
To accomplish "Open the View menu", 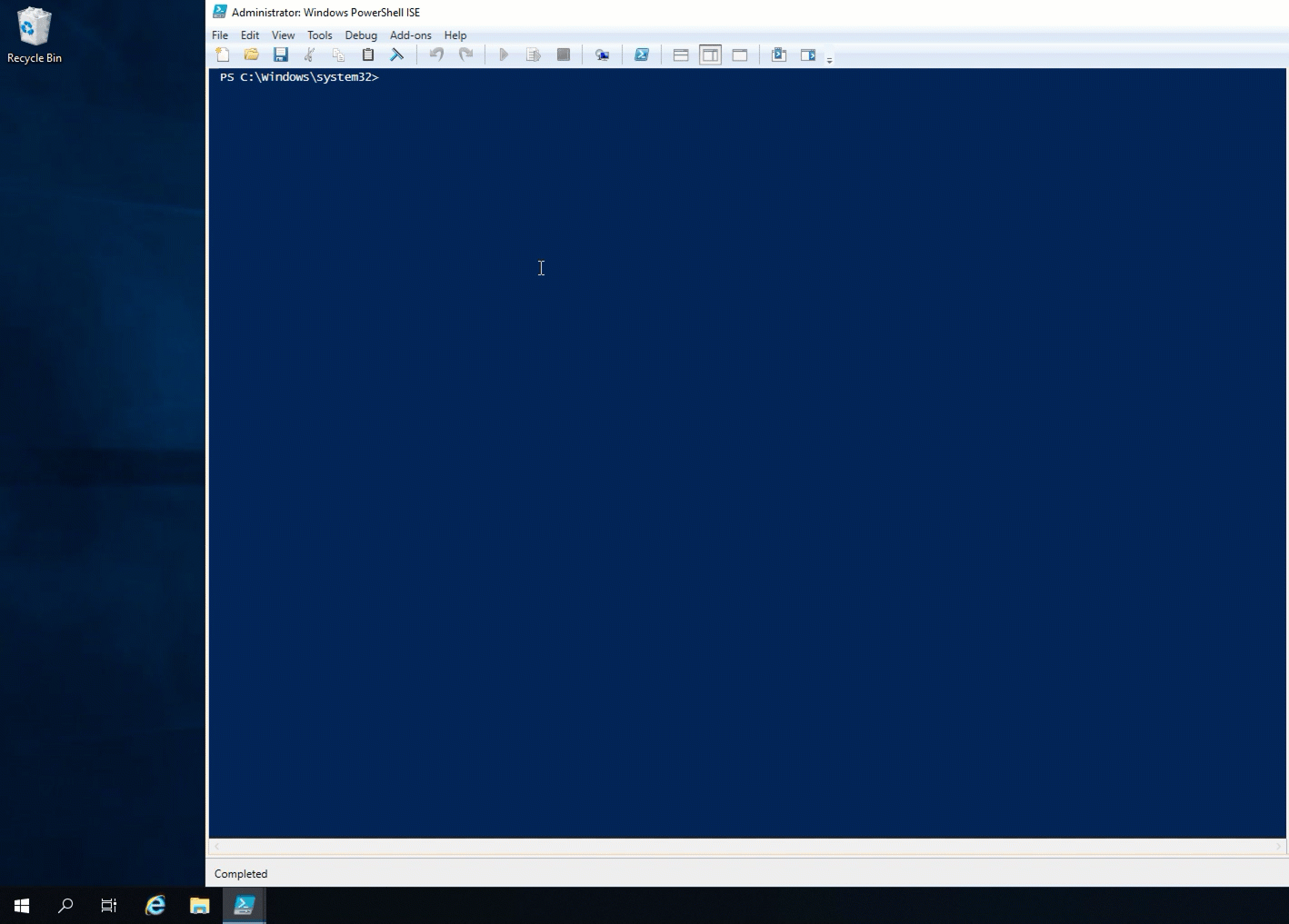I will click(283, 35).
